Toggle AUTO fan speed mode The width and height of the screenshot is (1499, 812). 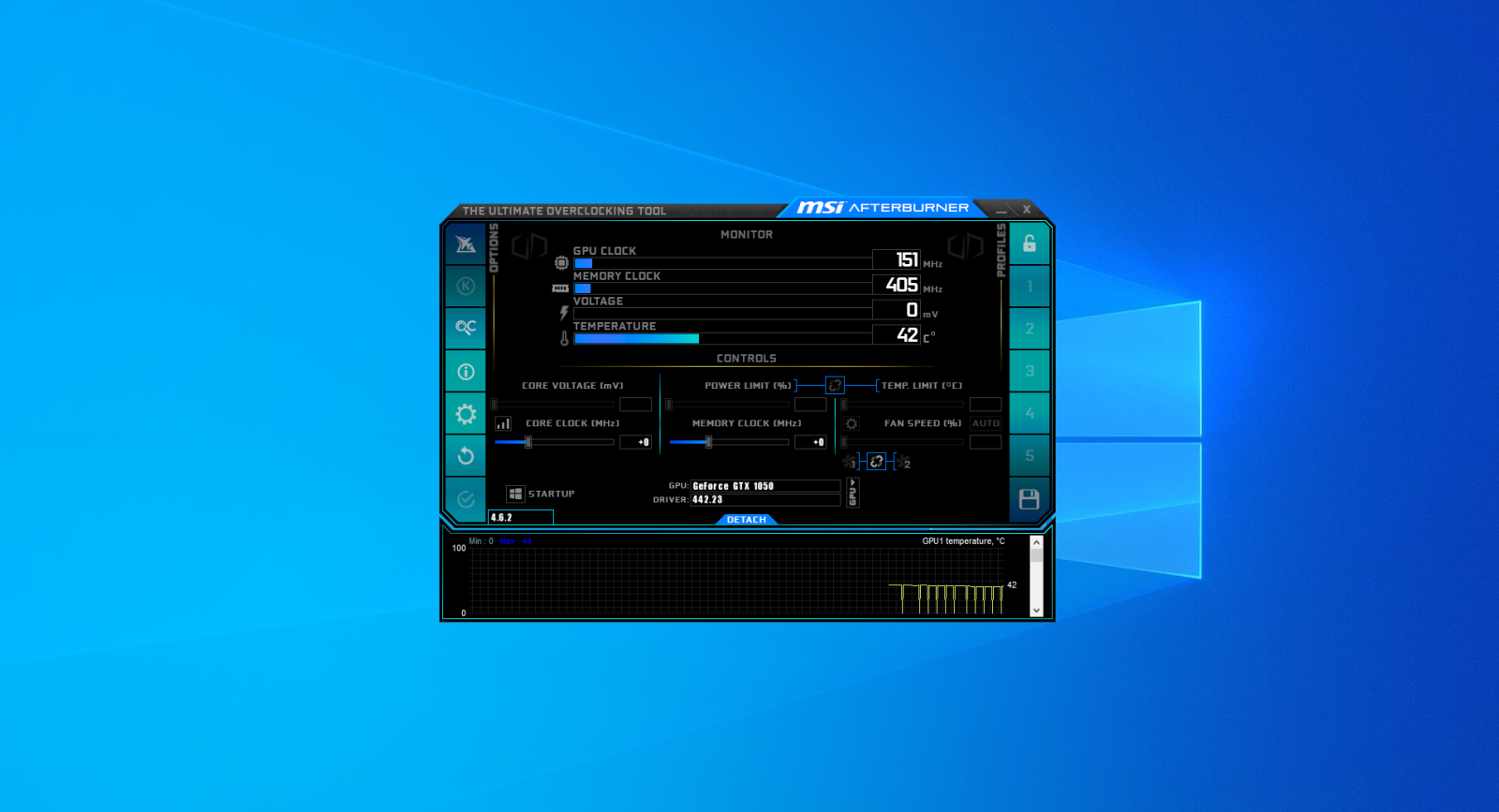[986, 423]
